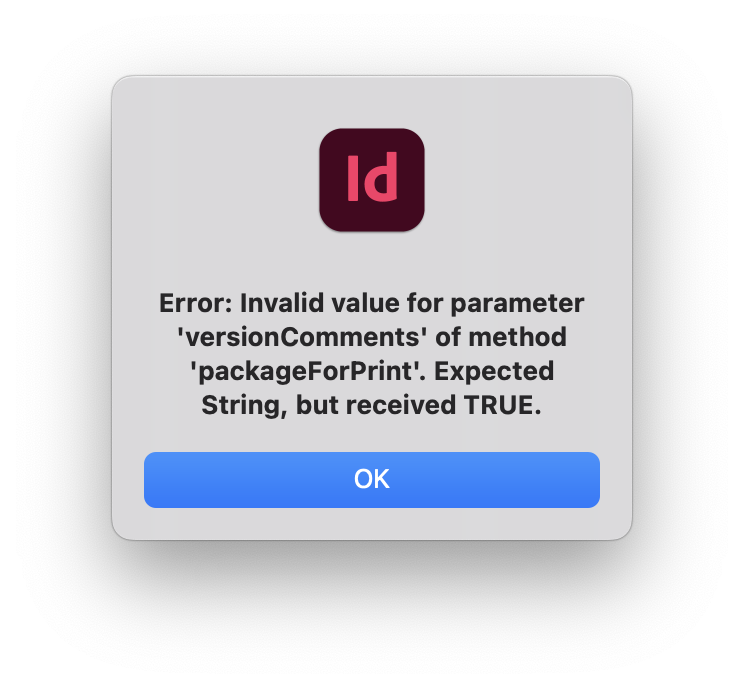
Task: Click the word TRUE in the message
Action: click(x=503, y=405)
